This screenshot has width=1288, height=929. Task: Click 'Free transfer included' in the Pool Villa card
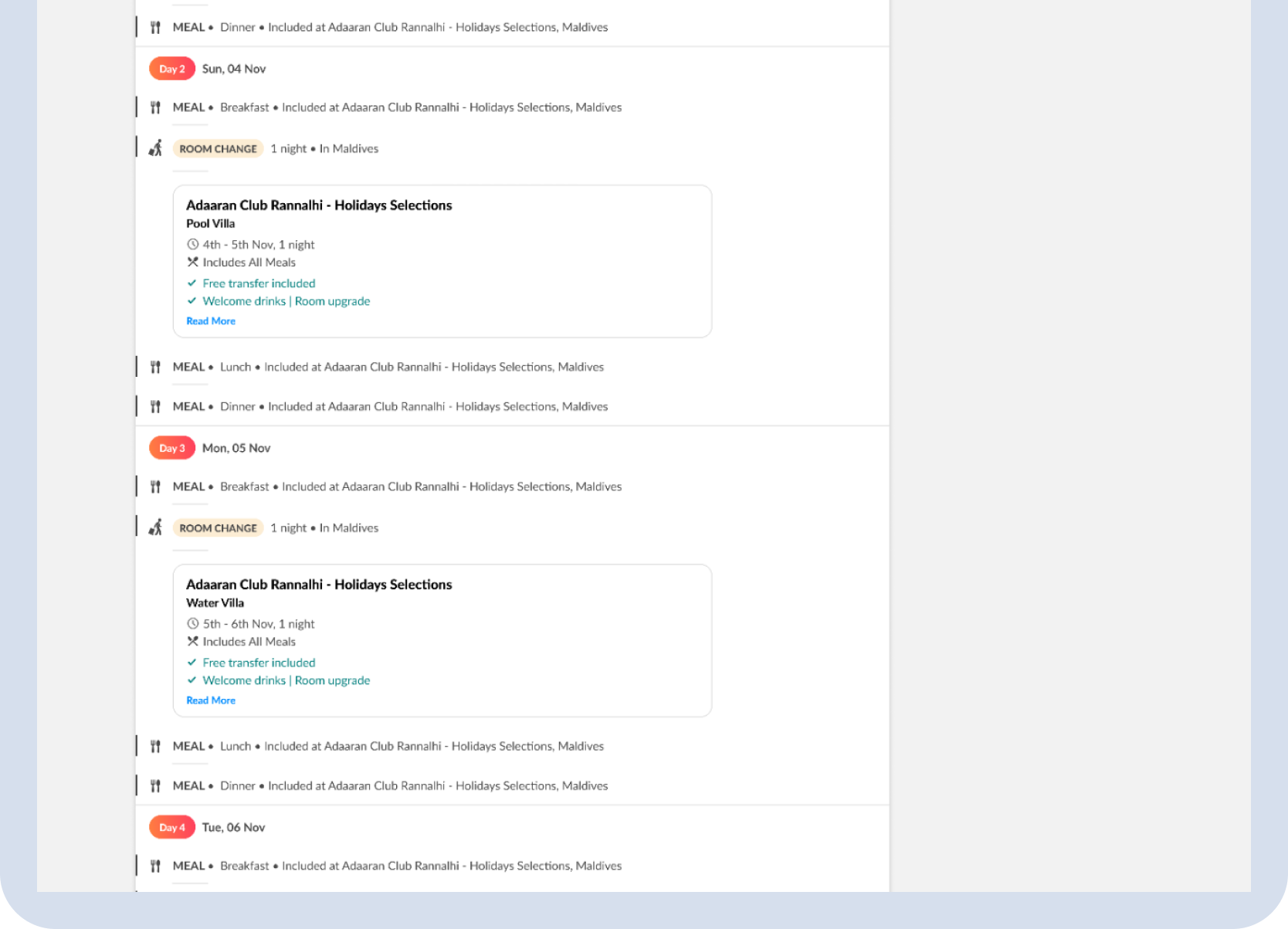259,283
